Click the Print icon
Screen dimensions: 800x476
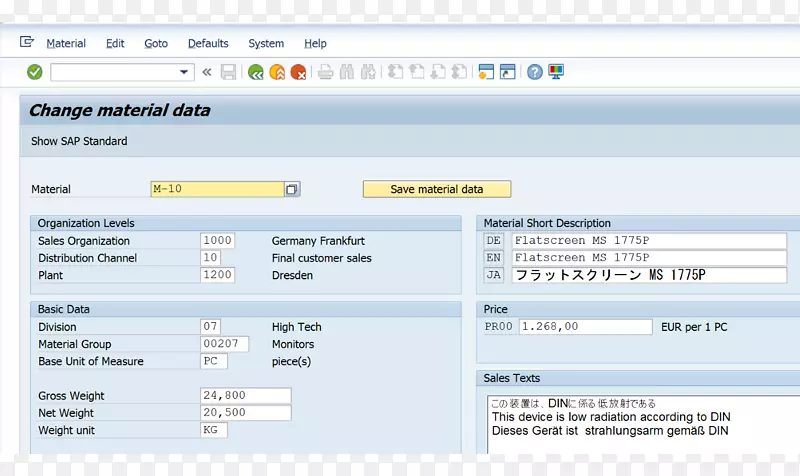pos(325,72)
